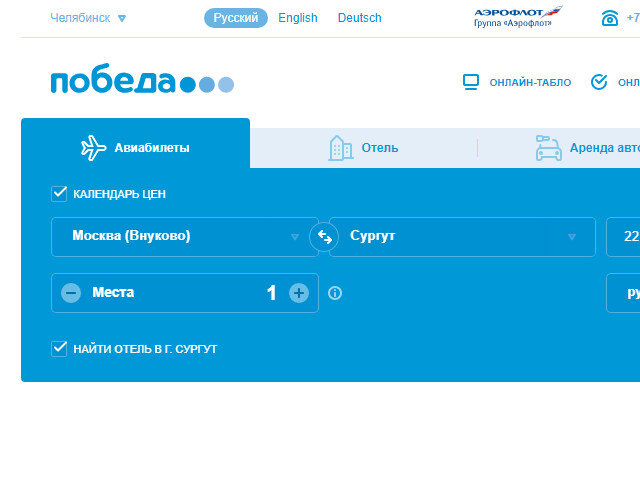Switch site language to English
Screen dimensions: 640x480
click(x=298, y=18)
